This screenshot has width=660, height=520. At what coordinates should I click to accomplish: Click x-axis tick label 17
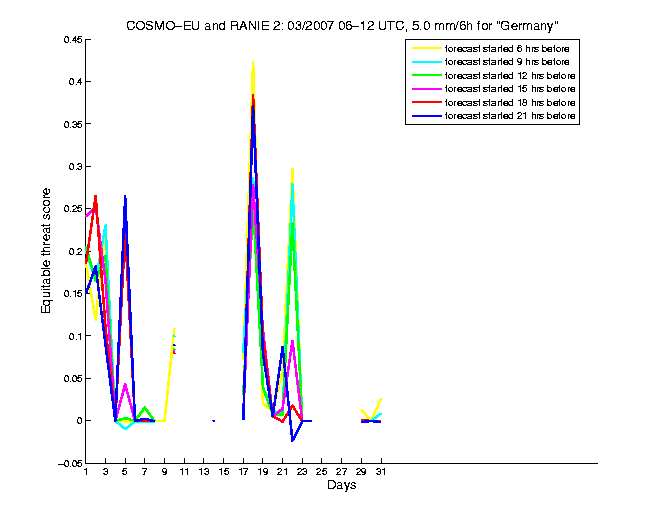pos(243,472)
